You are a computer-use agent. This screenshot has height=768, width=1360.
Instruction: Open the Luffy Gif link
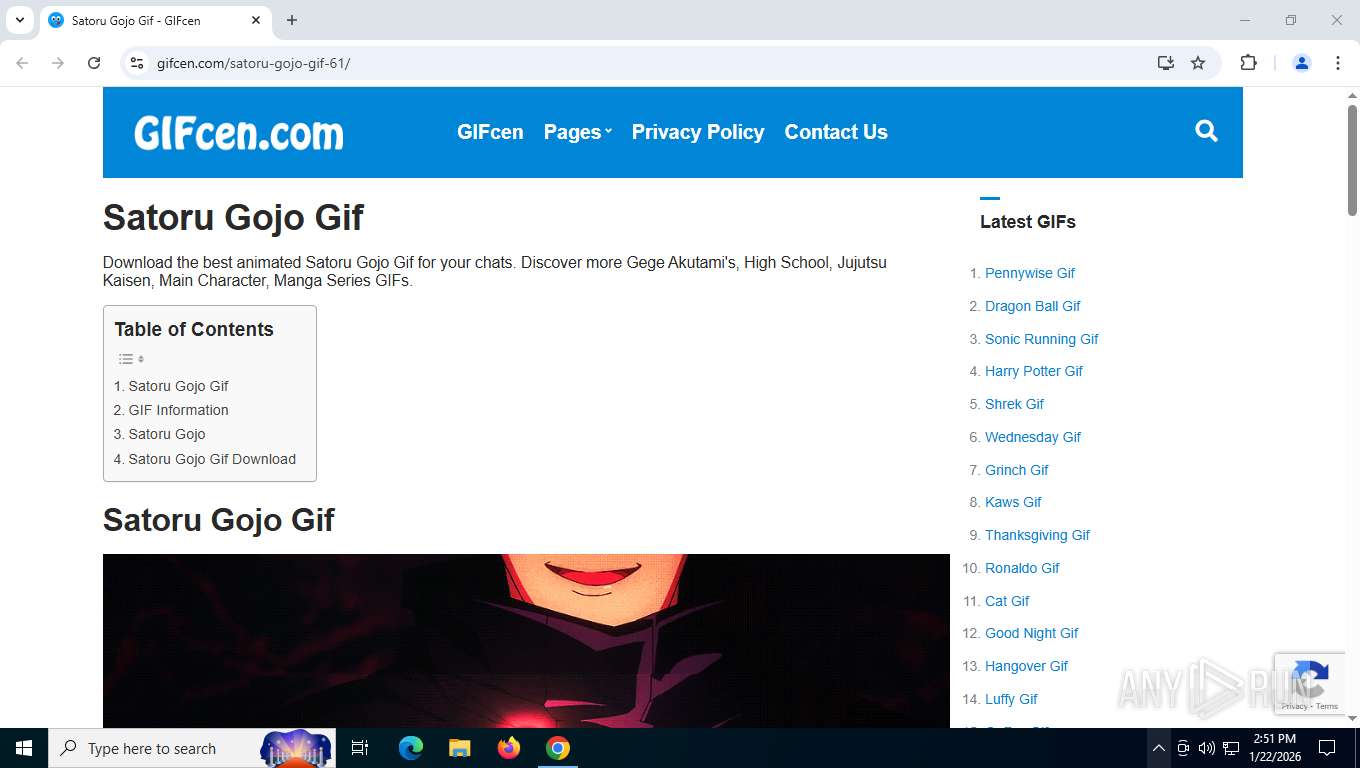pos(1011,699)
